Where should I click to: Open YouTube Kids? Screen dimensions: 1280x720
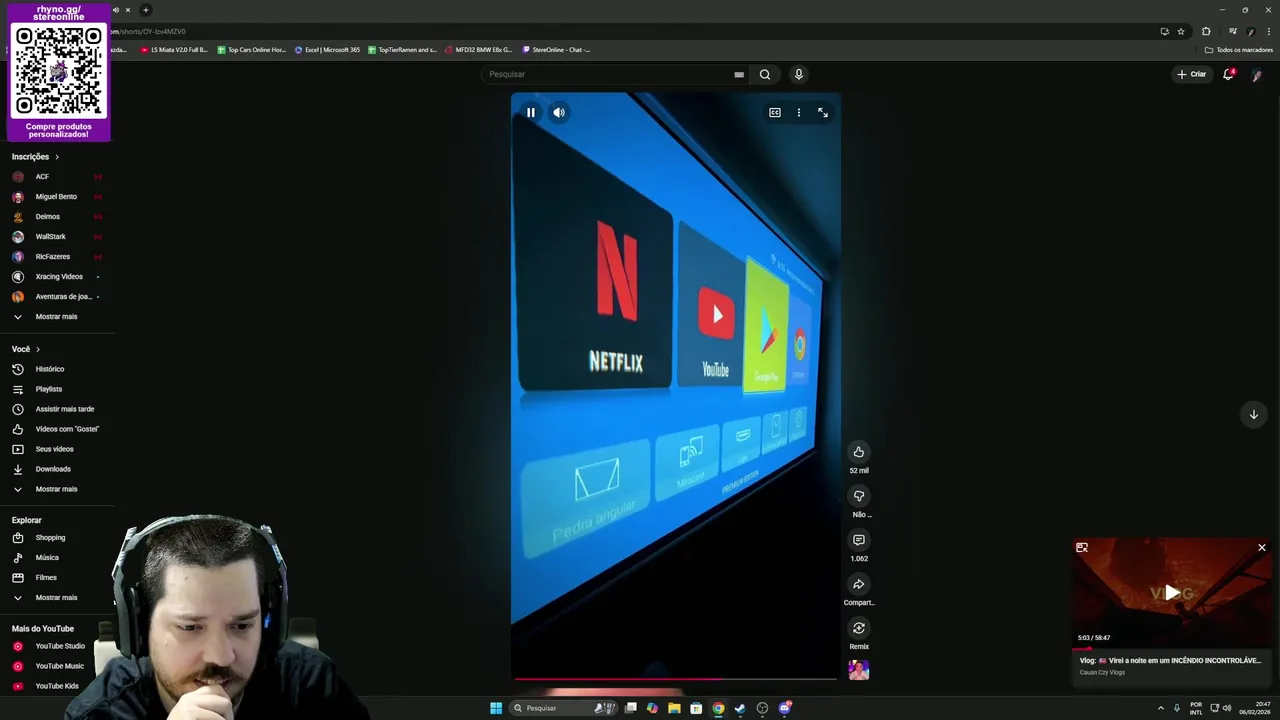coord(57,686)
